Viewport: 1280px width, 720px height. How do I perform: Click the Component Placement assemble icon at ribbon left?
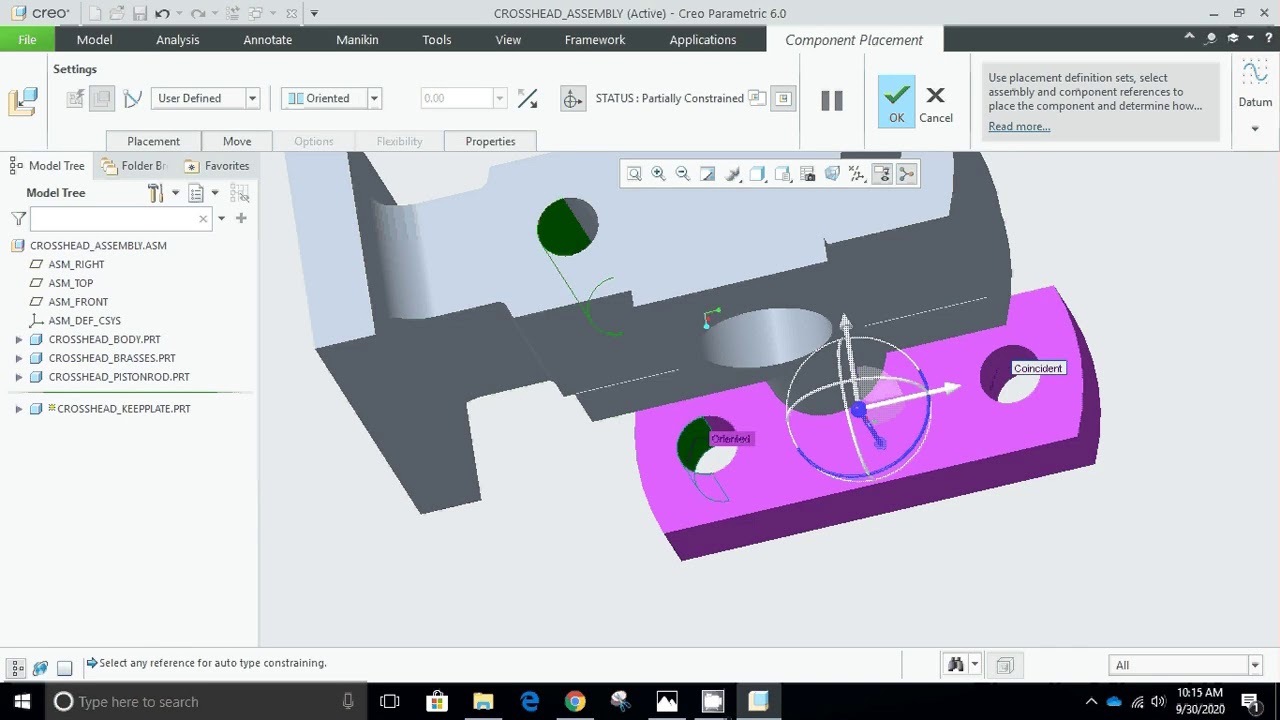tap(23, 101)
